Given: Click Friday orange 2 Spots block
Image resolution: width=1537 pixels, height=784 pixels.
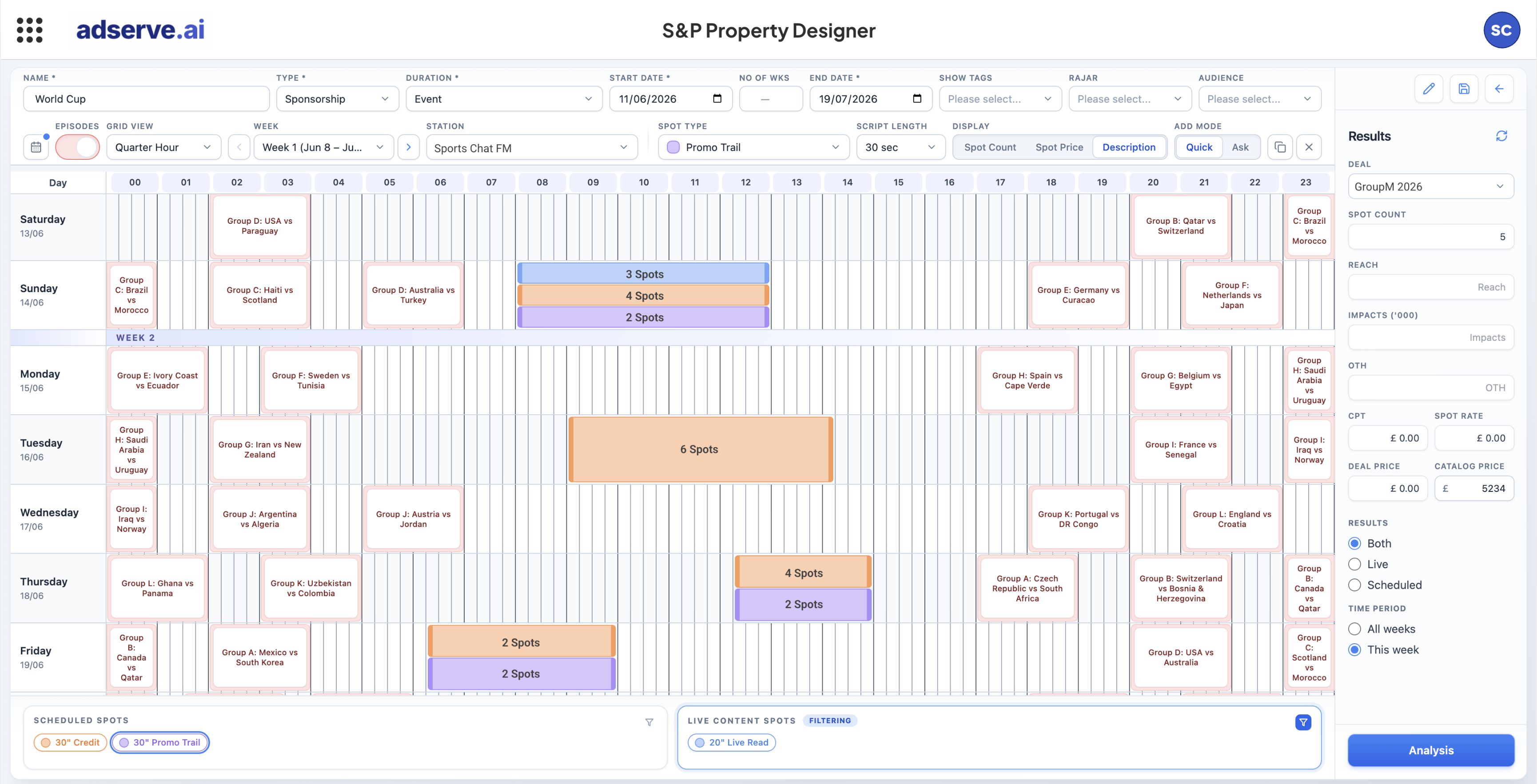Looking at the screenshot, I should tap(521, 642).
